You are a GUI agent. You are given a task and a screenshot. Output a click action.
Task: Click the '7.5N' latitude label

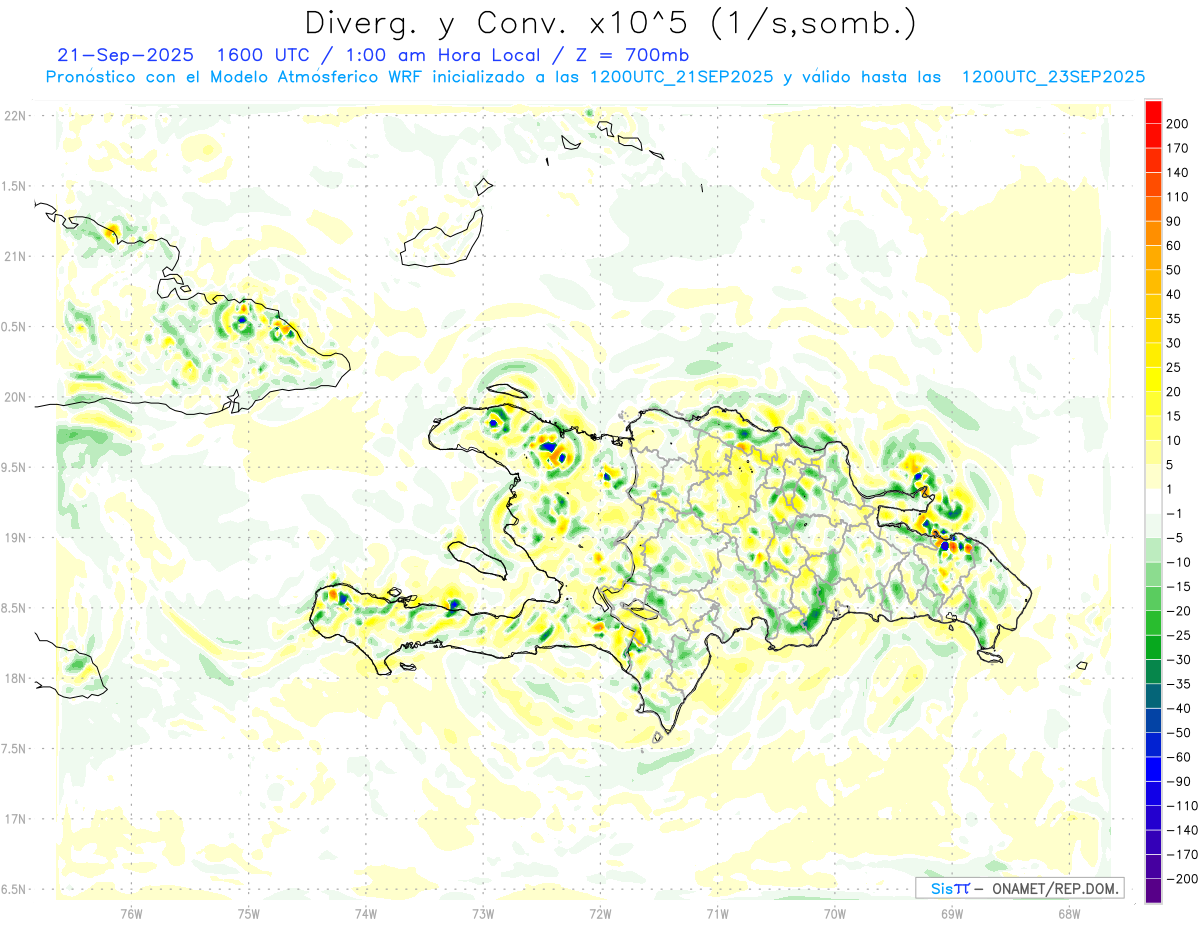[14, 749]
